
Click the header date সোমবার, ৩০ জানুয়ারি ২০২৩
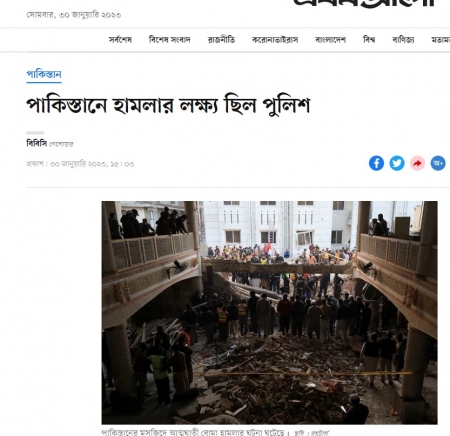click(x=74, y=15)
